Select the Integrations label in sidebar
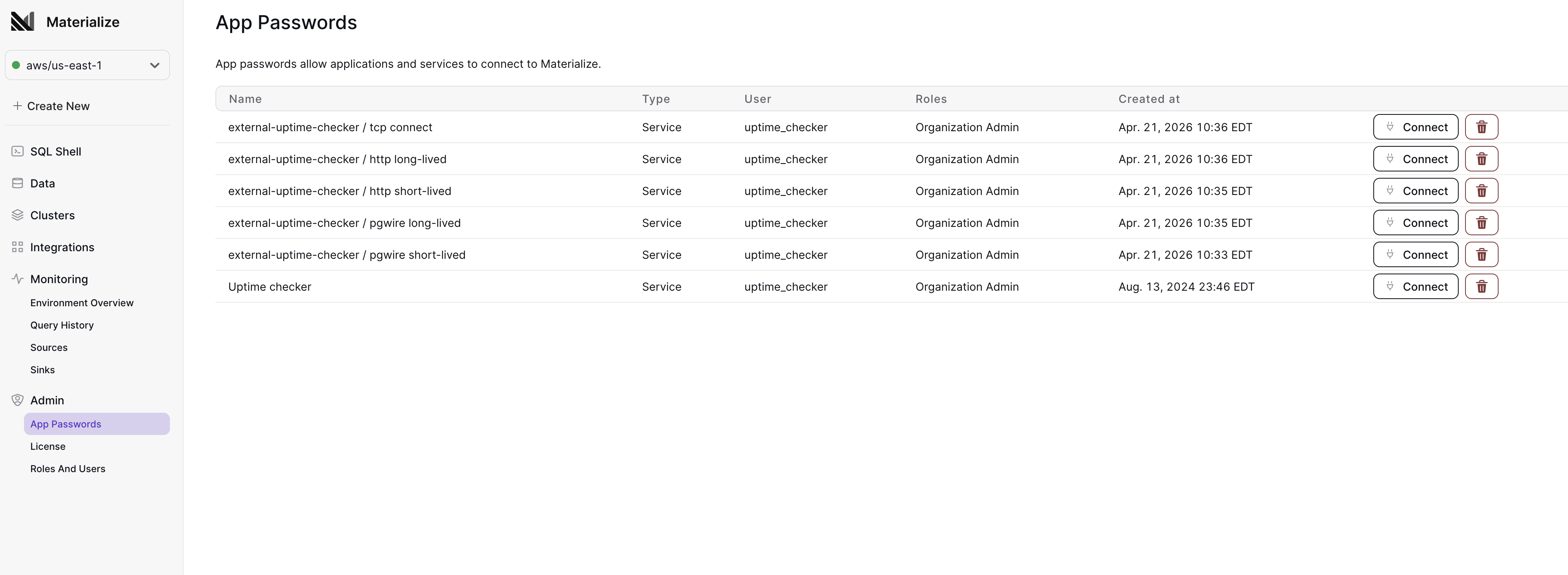The height and width of the screenshot is (575, 1568). click(x=62, y=247)
